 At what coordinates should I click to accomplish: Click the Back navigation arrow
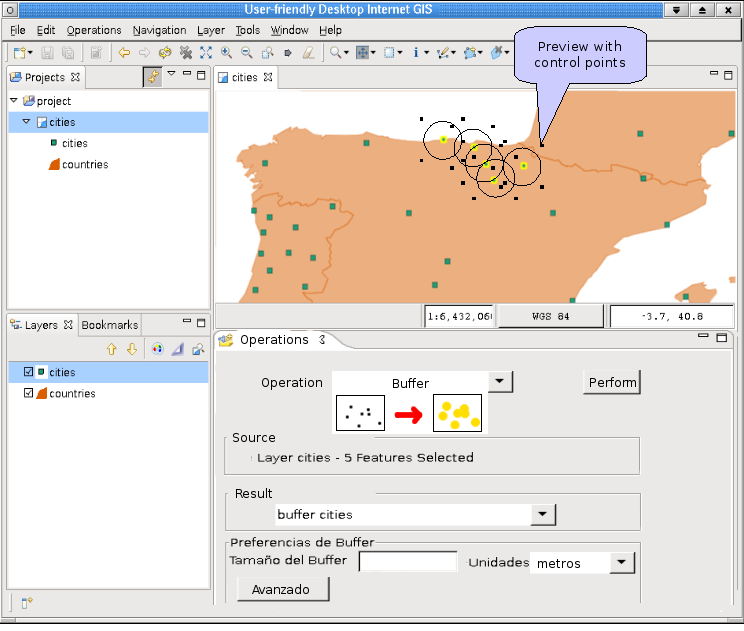click(124, 53)
